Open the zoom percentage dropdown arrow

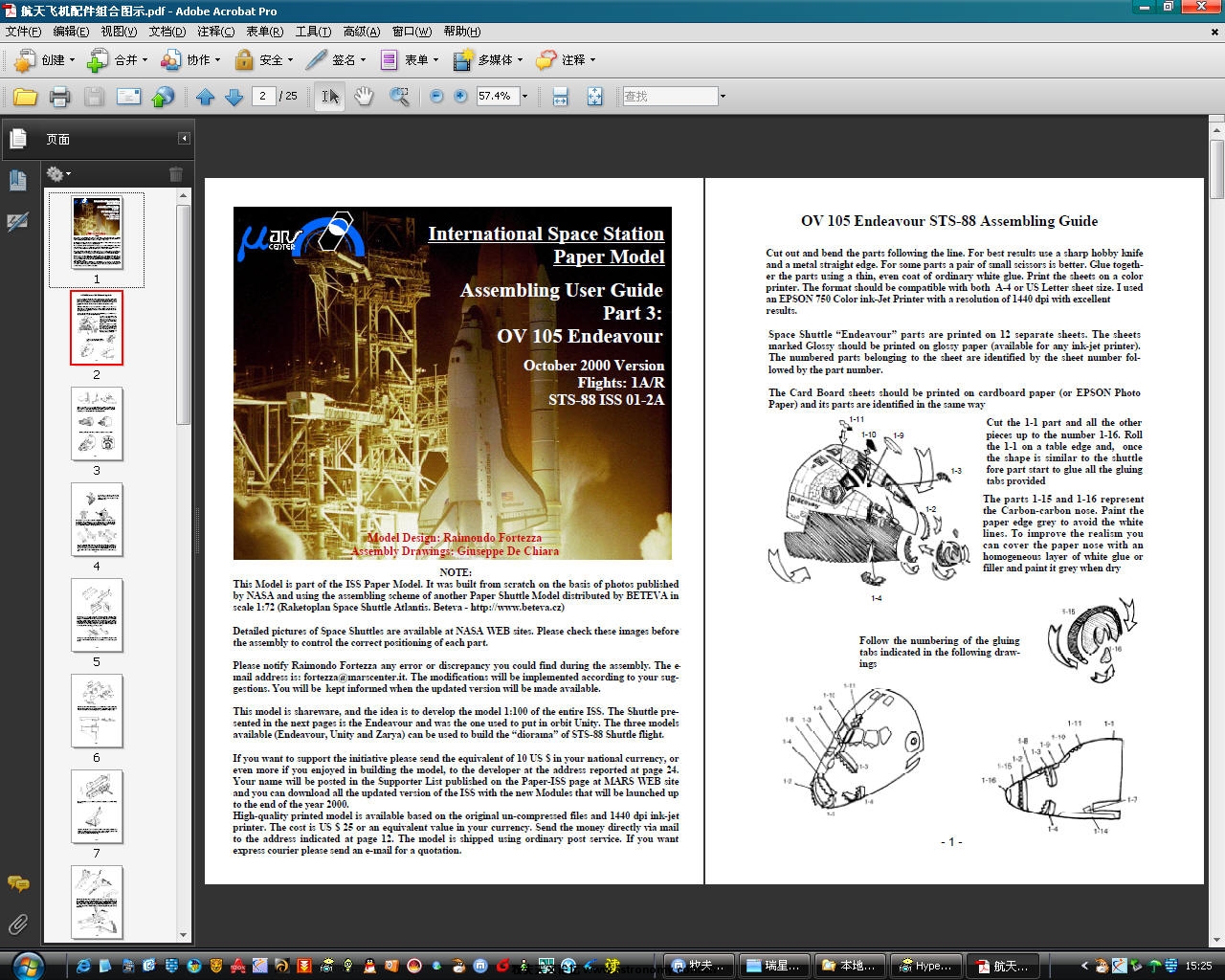pyautogui.click(x=524, y=97)
